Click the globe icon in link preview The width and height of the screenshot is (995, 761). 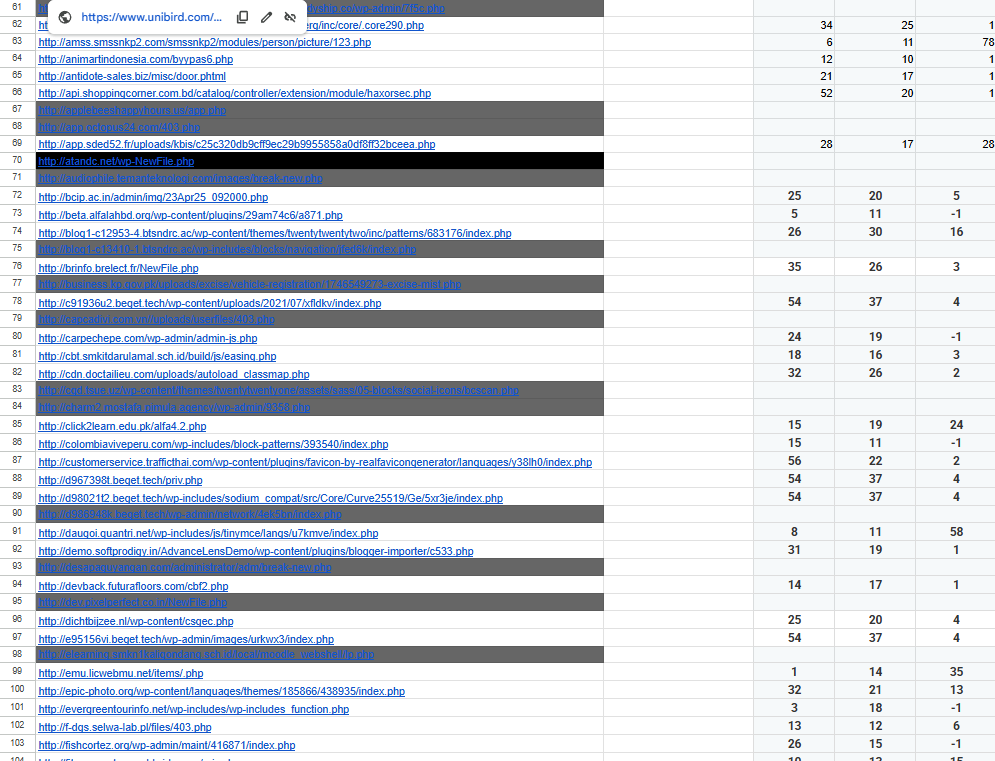click(x=65, y=17)
